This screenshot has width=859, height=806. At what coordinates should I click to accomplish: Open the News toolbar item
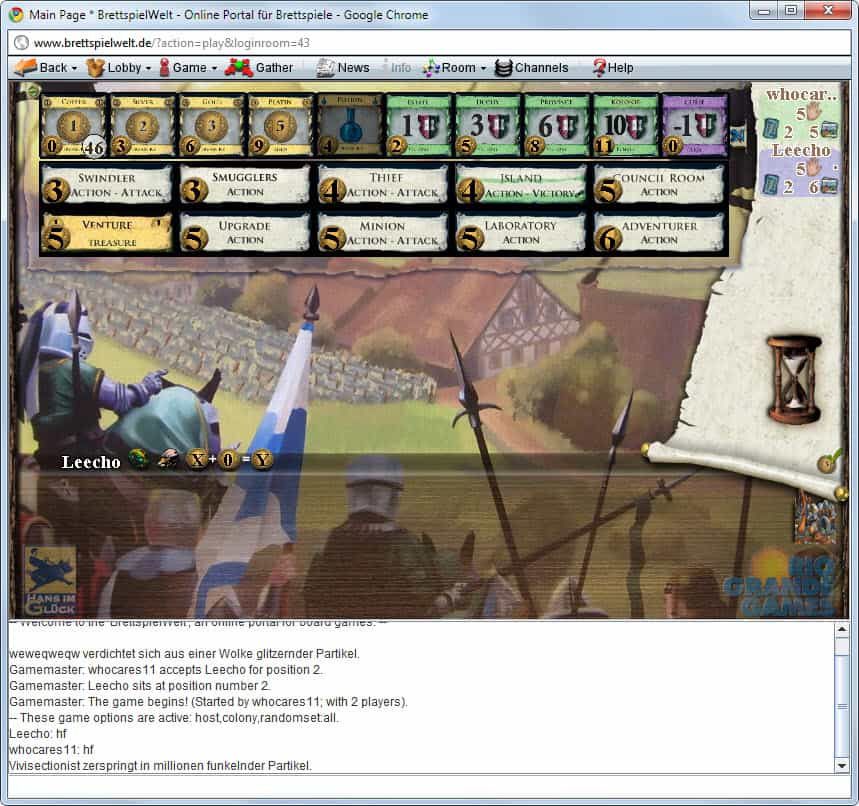click(343, 67)
